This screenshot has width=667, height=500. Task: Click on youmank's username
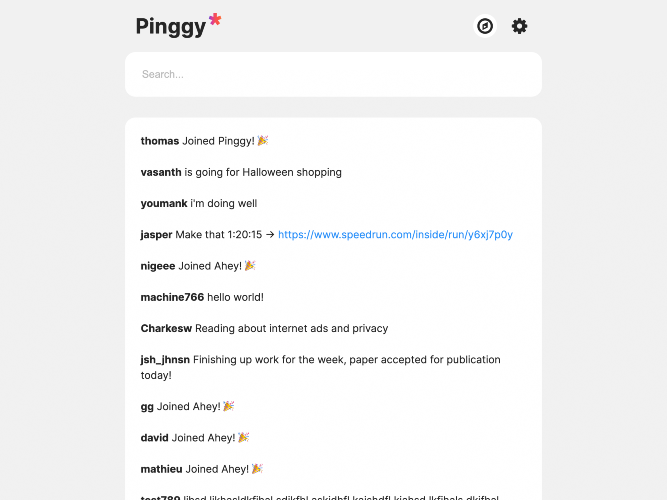tap(164, 203)
